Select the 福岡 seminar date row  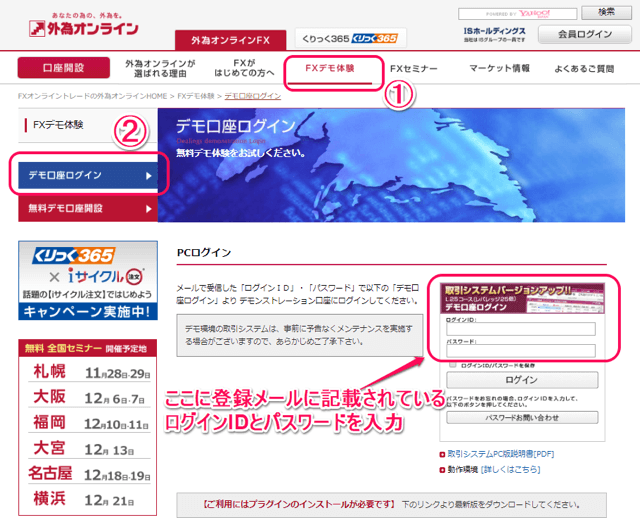pyautogui.click(x=89, y=422)
